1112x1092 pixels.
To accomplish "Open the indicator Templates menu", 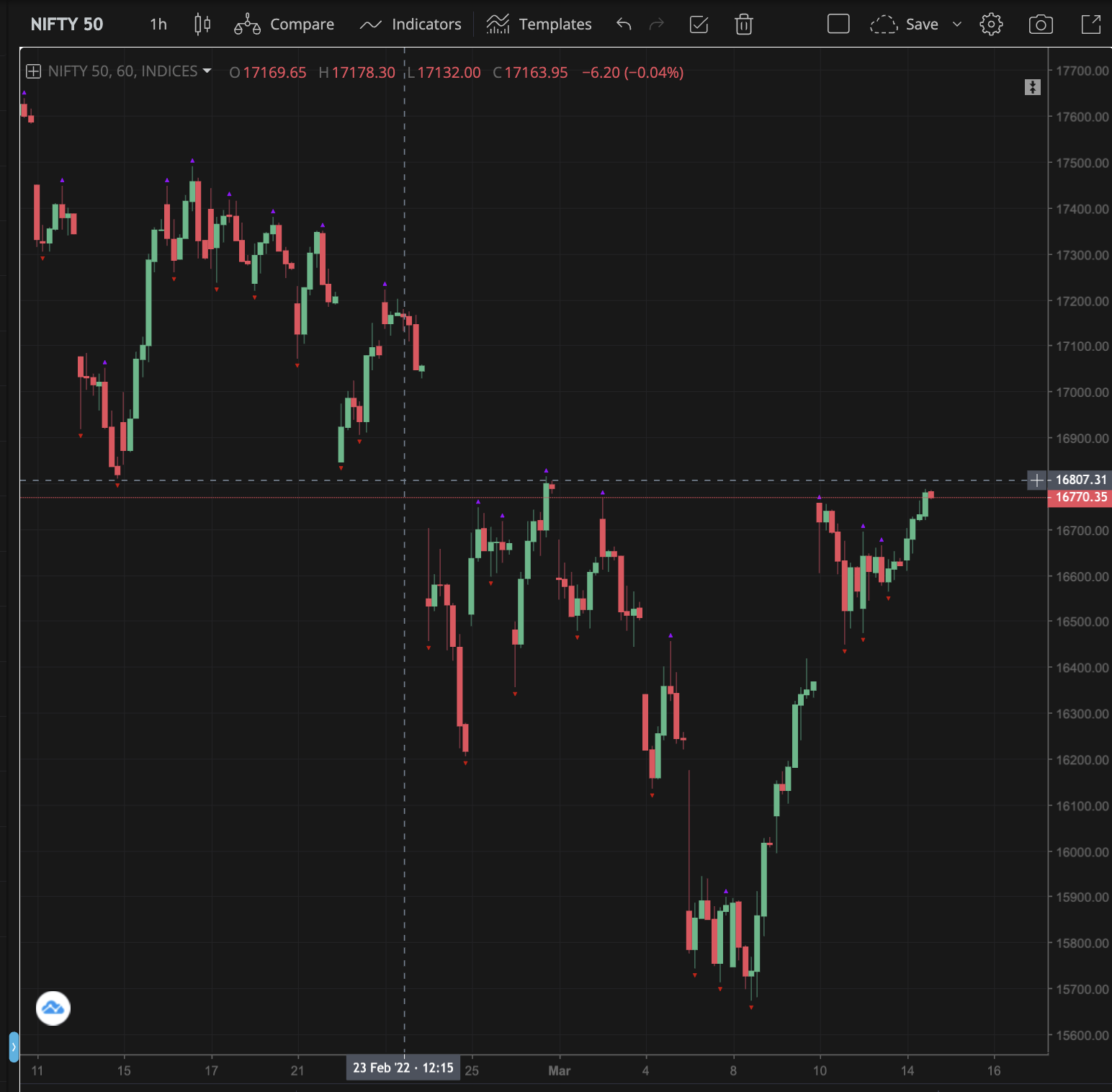I will click(539, 24).
